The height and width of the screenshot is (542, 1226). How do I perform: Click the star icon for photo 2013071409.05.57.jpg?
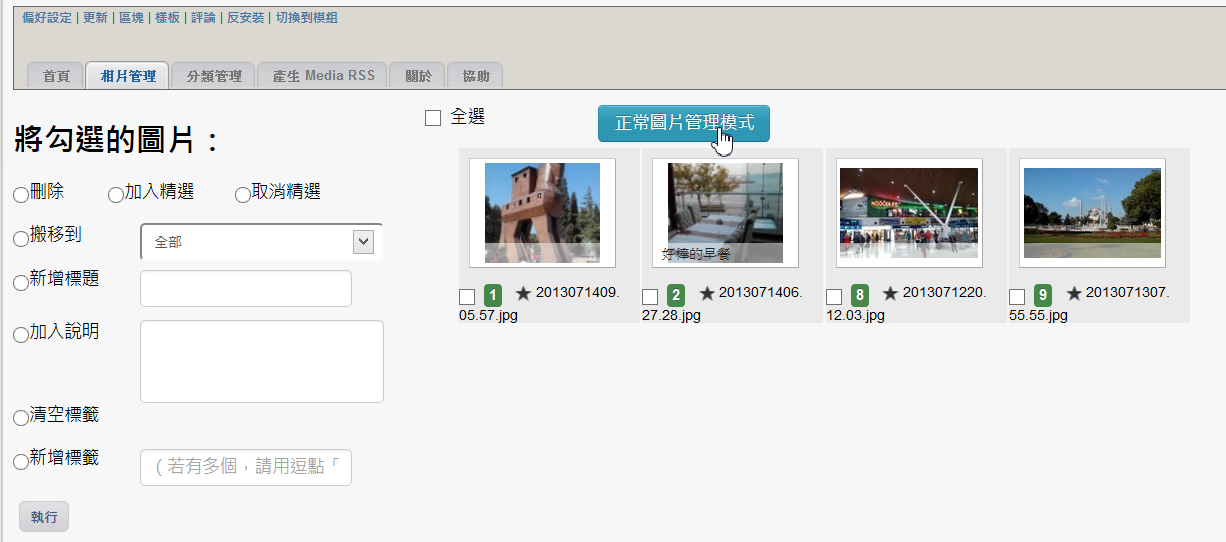pos(523,294)
